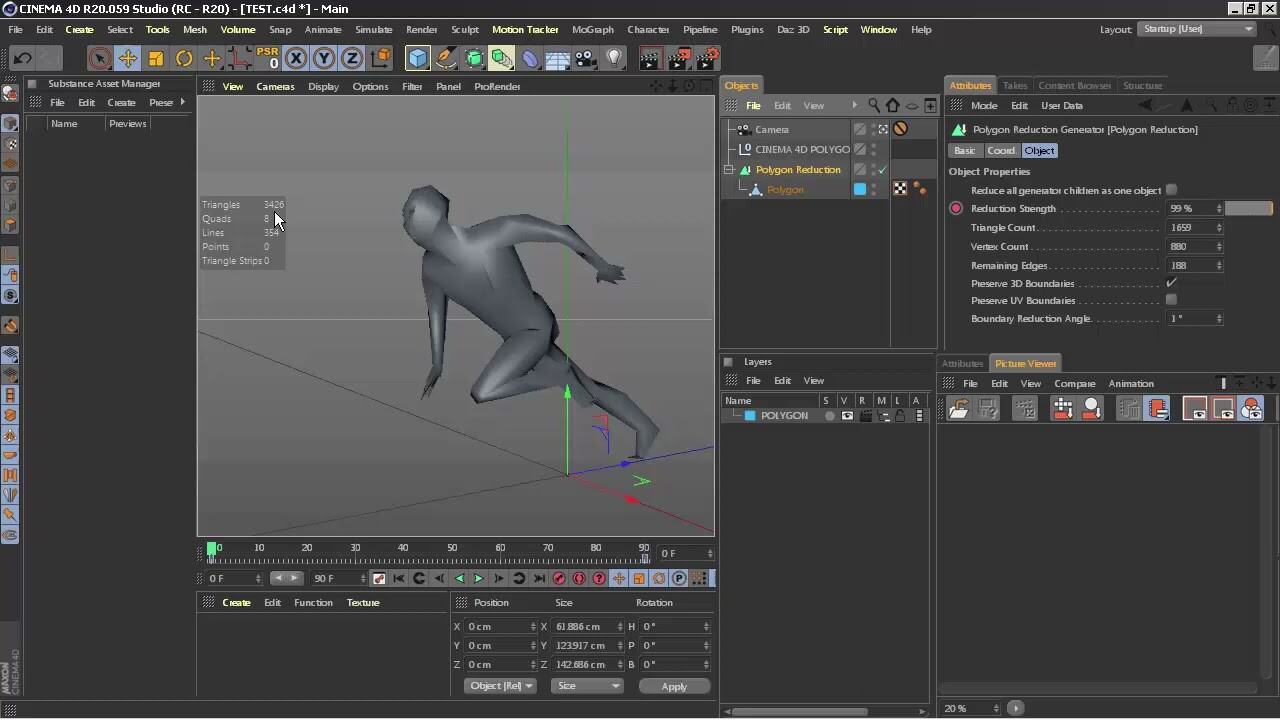Image resolution: width=1280 pixels, height=720 pixels.
Task: Collapse the Polygon Reduction tree item
Action: click(x=730, y=170)
